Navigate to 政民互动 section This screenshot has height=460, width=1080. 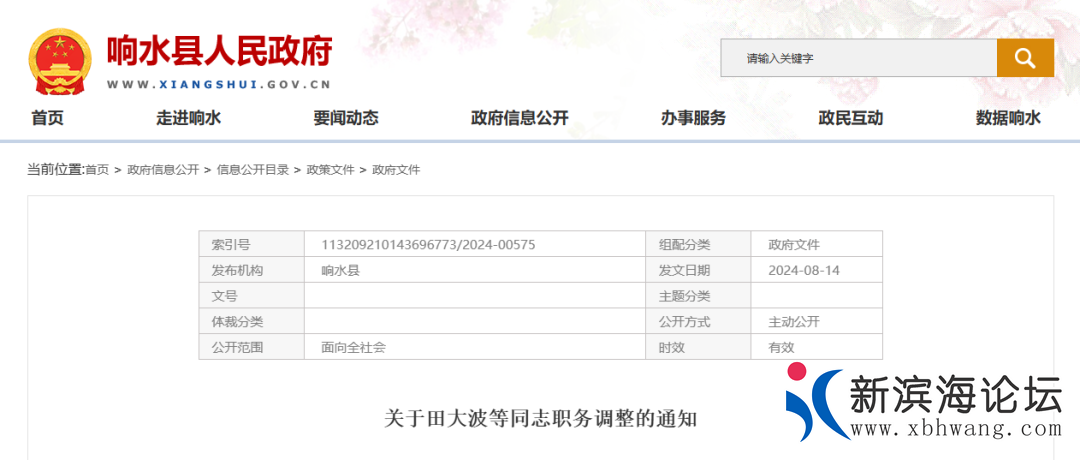point(850,118)
